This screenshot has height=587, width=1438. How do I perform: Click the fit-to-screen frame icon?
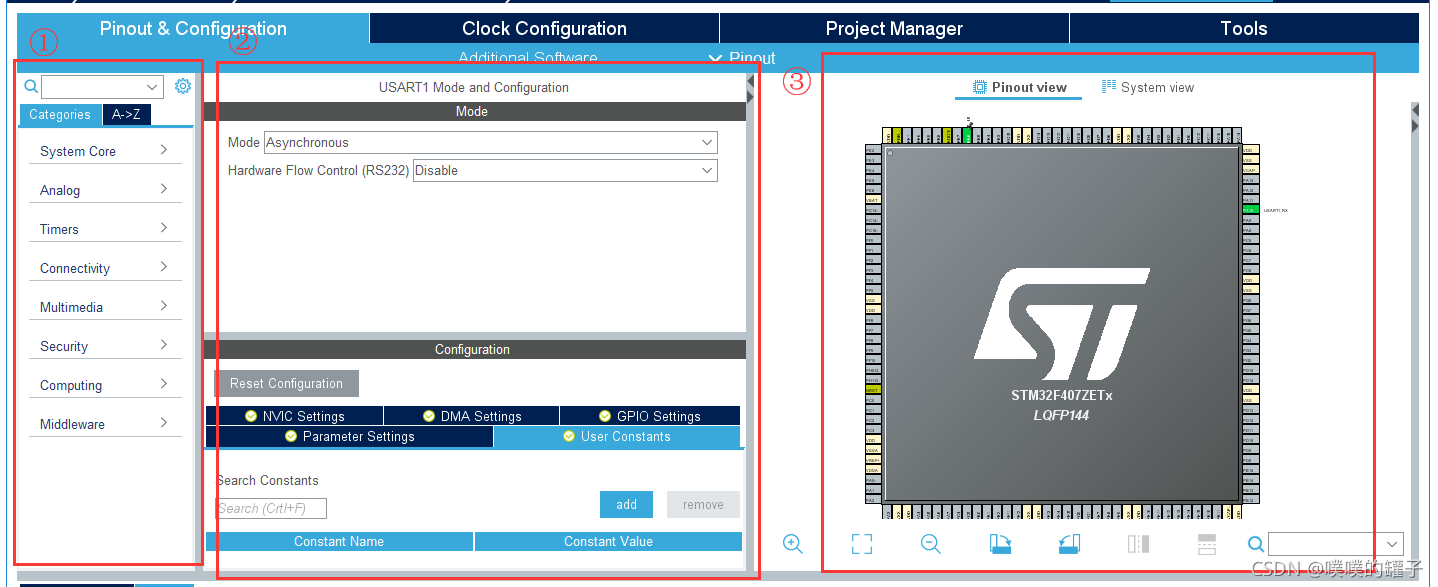tap(862, 543)
